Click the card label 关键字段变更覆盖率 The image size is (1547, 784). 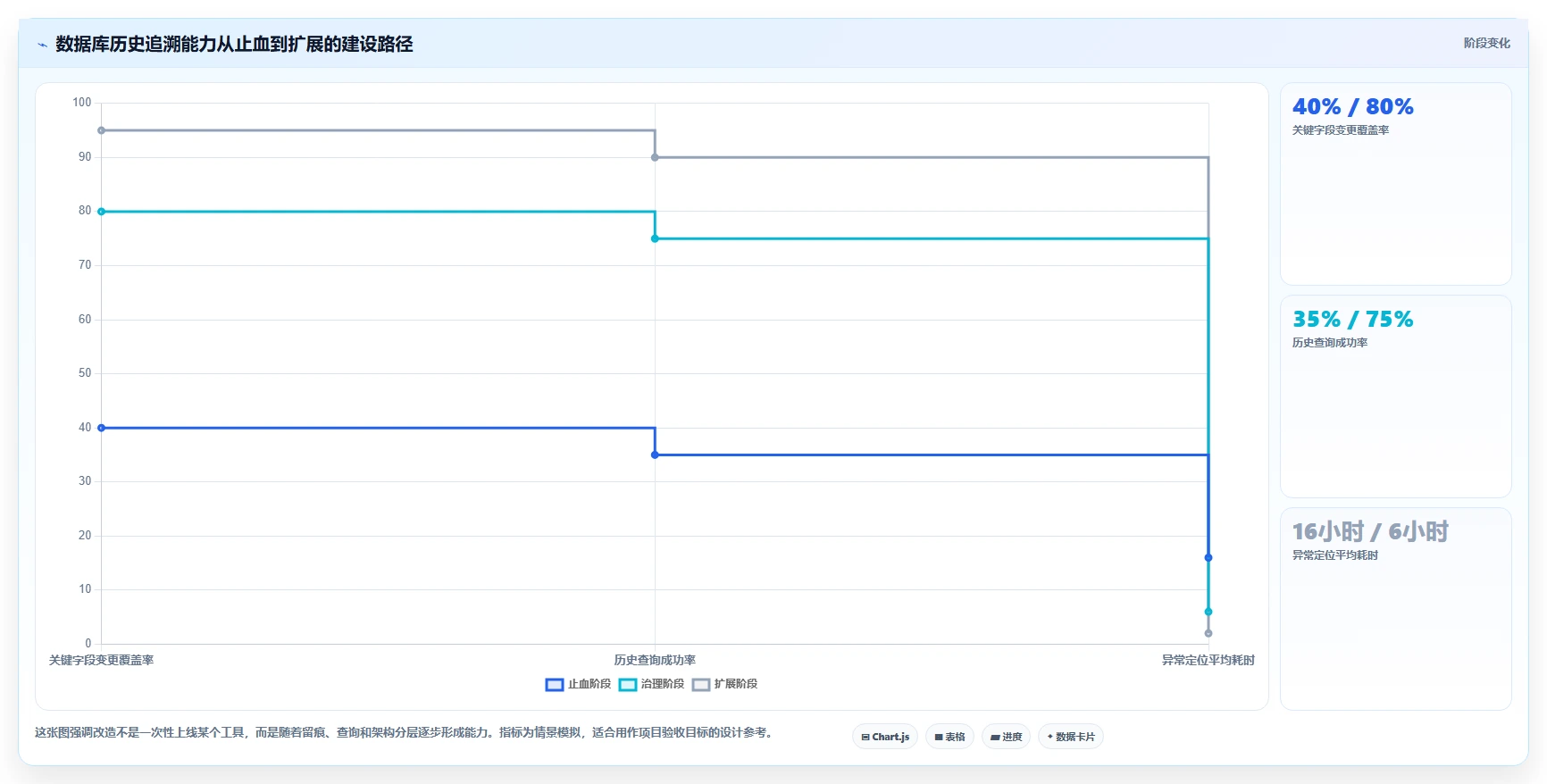point(1340,130)
